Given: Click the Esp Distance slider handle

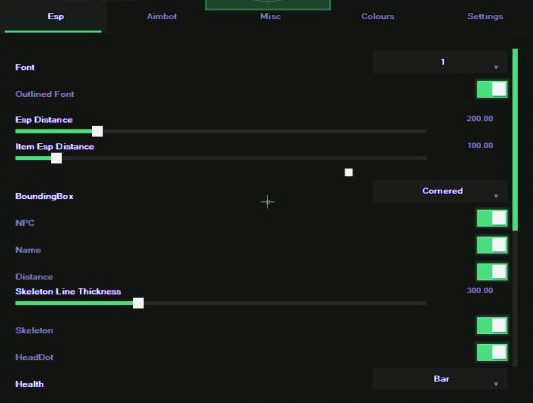Looking at the screenshot, I should pos(98,131).
